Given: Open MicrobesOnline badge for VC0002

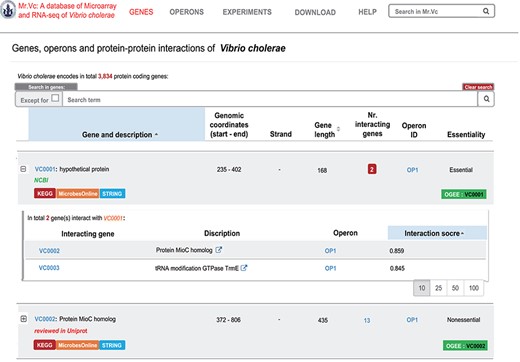Looking at the screenshot, I should [x=77, y=345].
